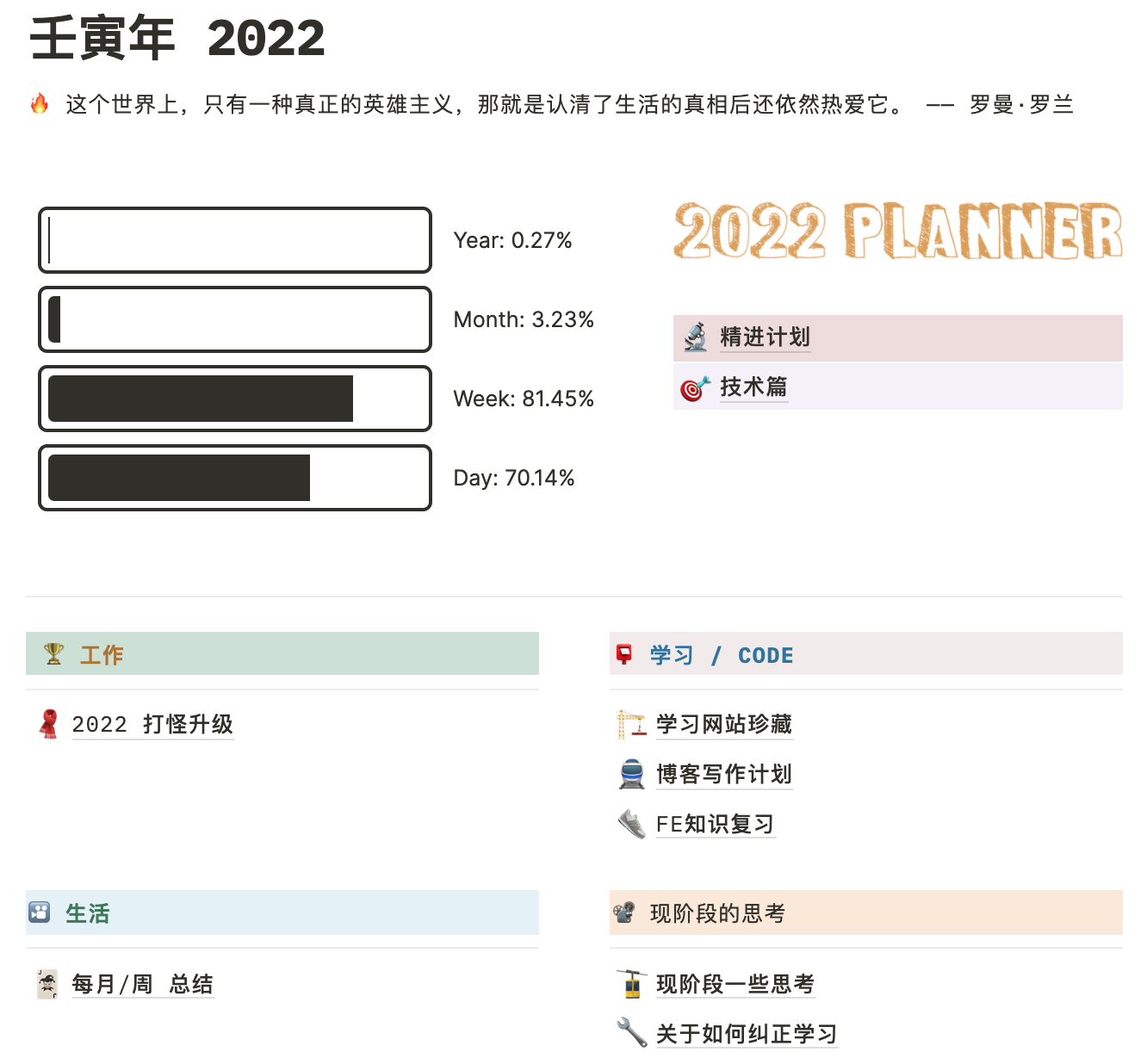Screen dimensions: 1147x1064
Task: Click the trophy icon in 工作 header
Action: [x=54, y=654]
